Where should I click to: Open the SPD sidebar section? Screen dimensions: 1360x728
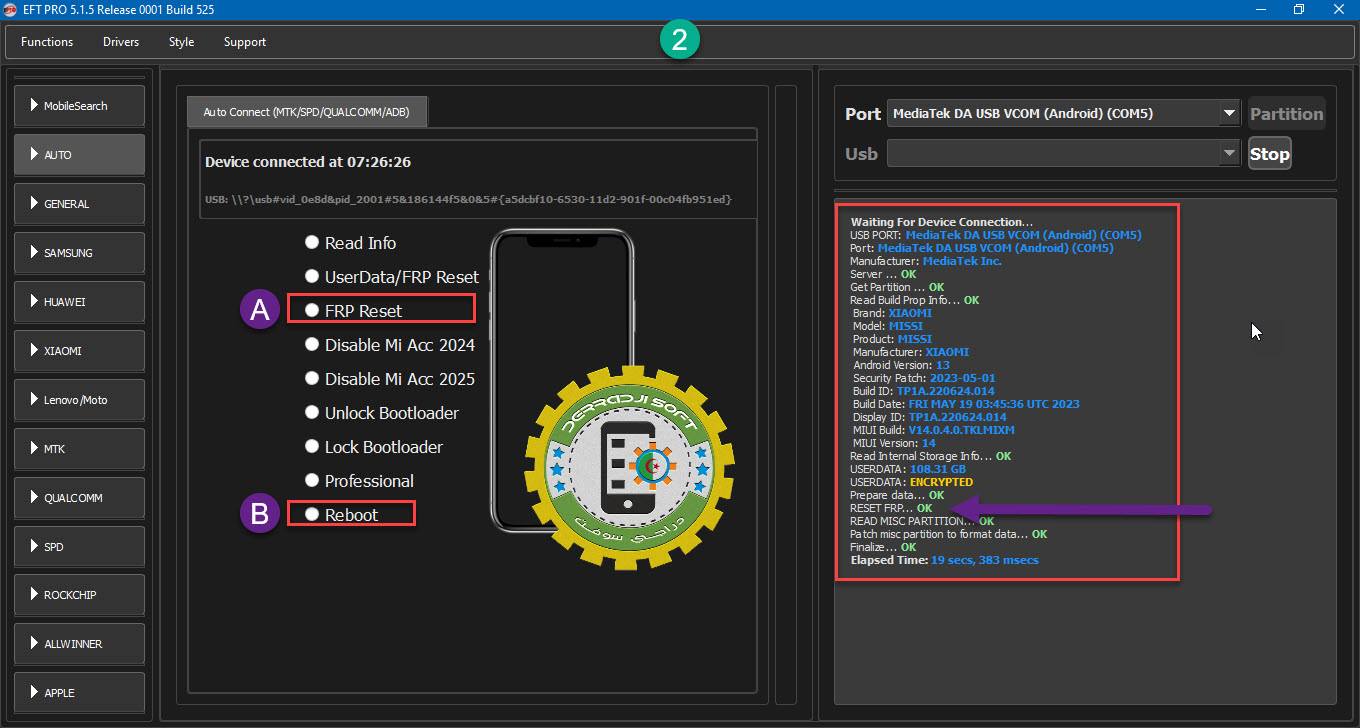point(80,546)
